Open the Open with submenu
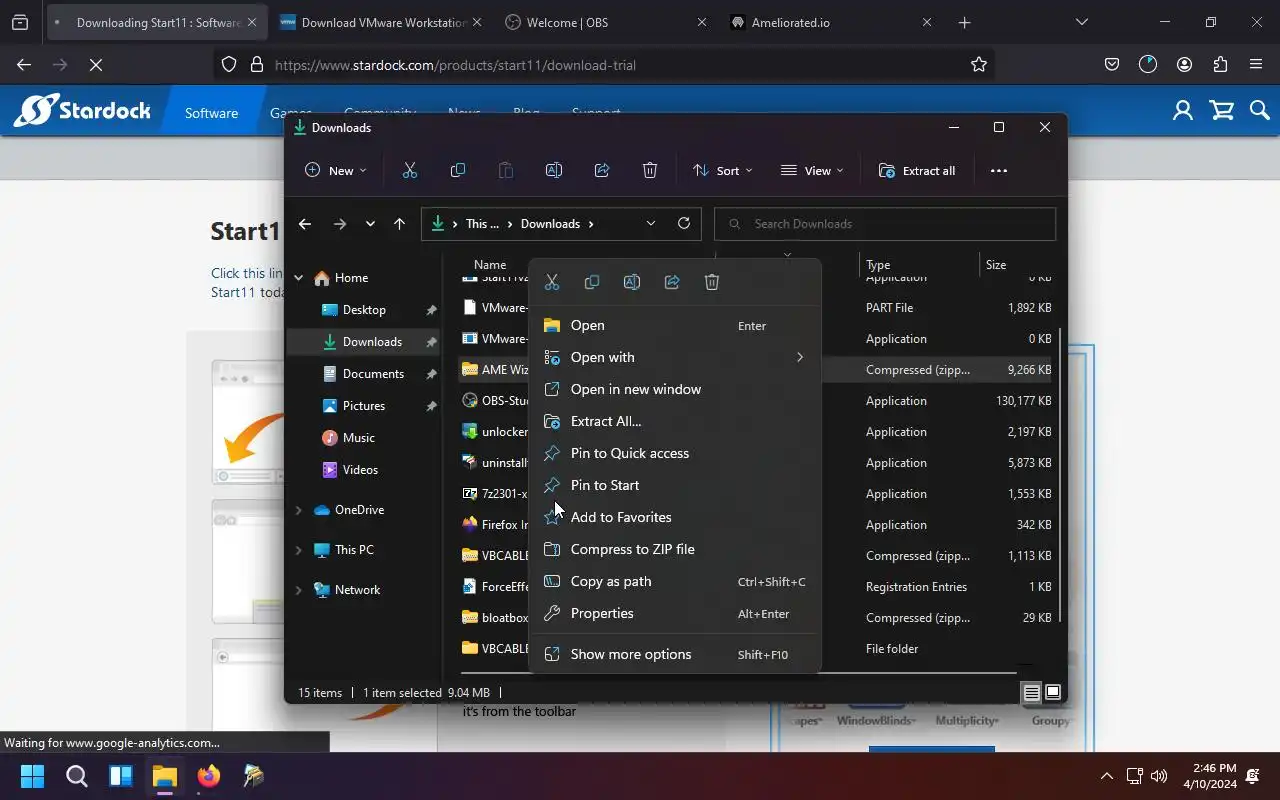The height and width of the screenshot is (800, 1280). tap(675, 357)
